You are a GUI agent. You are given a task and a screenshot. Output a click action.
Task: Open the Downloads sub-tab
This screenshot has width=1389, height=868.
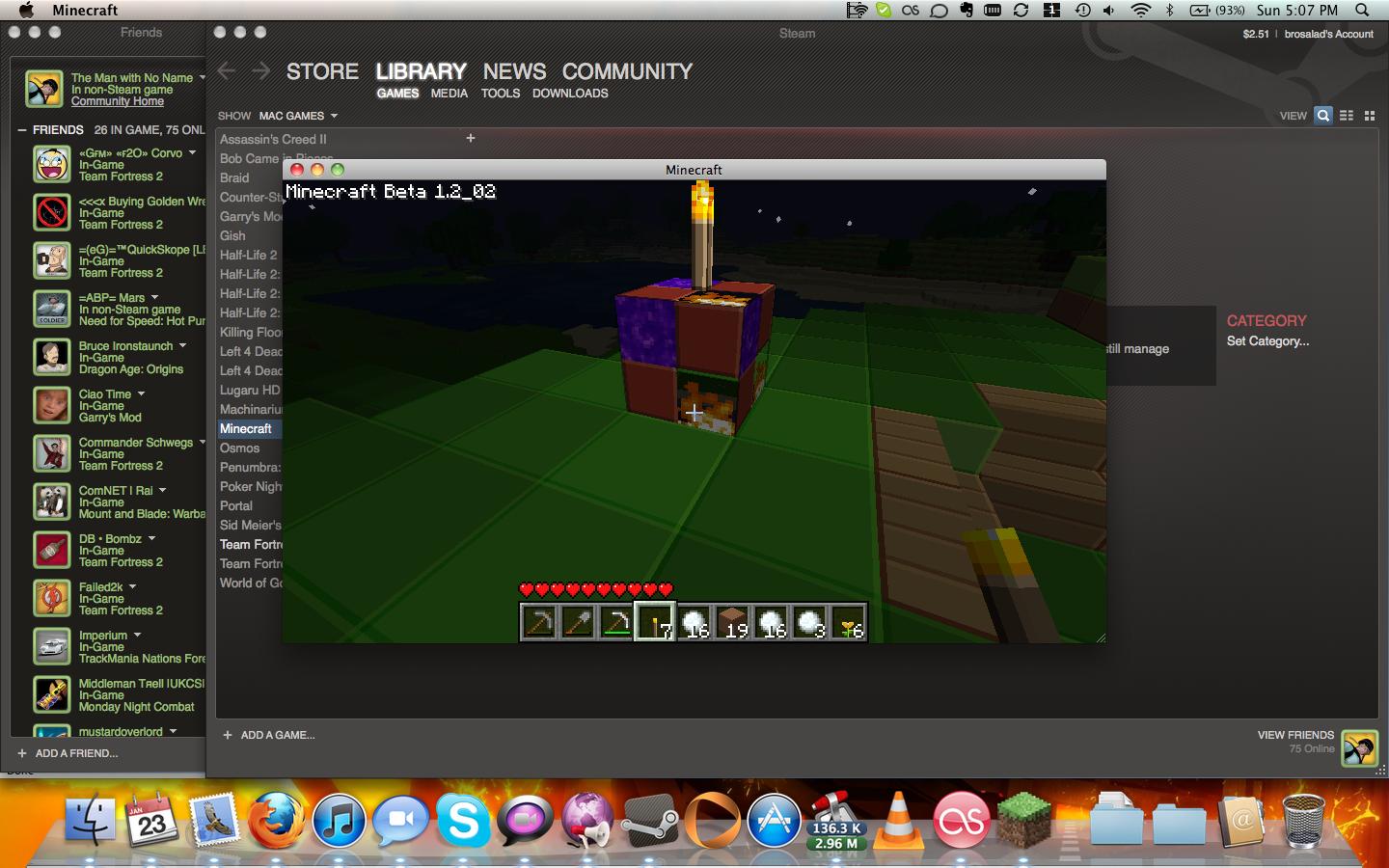pyautogui.click(x=570, y=94)
